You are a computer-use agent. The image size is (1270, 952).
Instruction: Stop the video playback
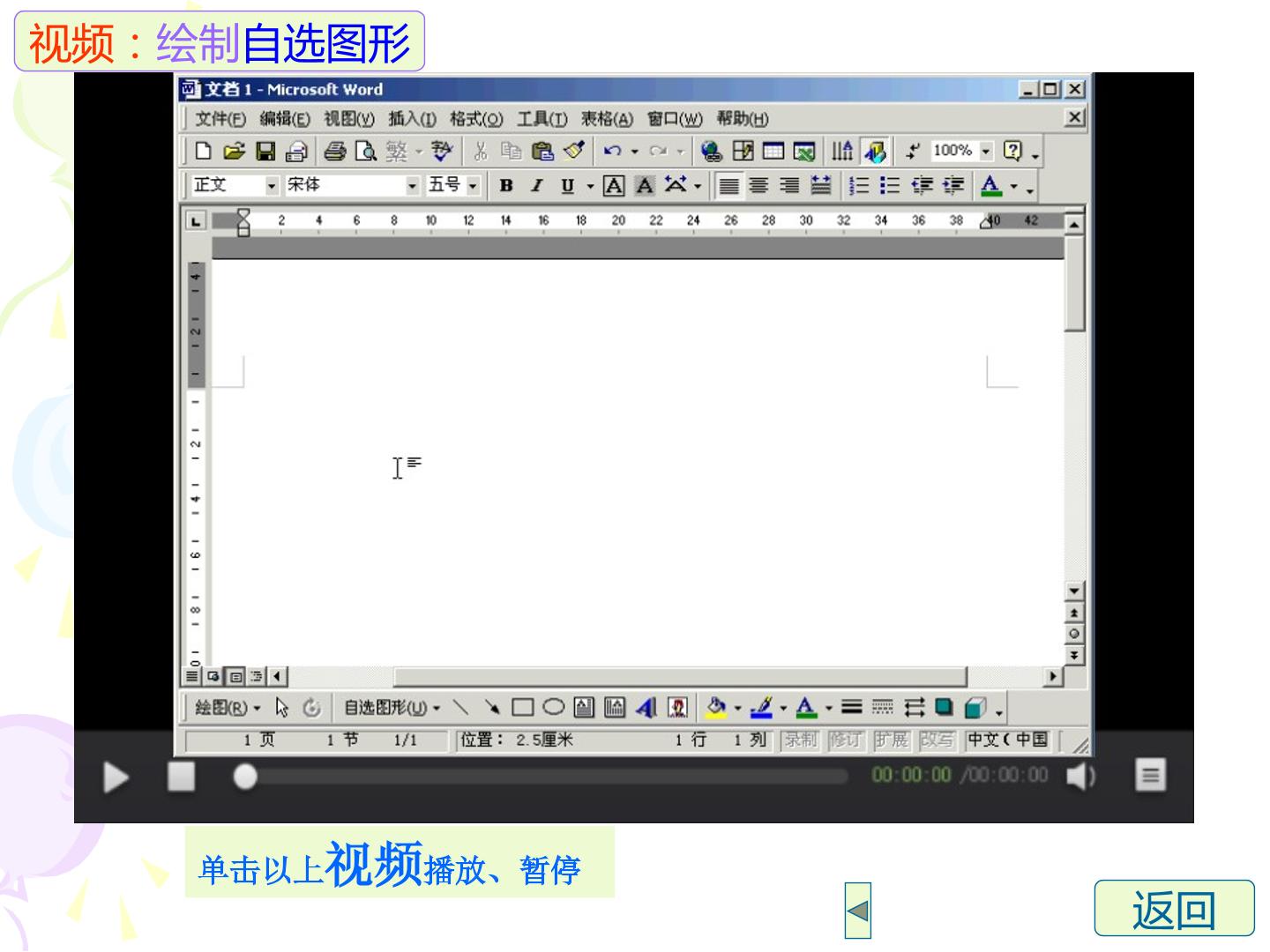click(x=181, y=776)
